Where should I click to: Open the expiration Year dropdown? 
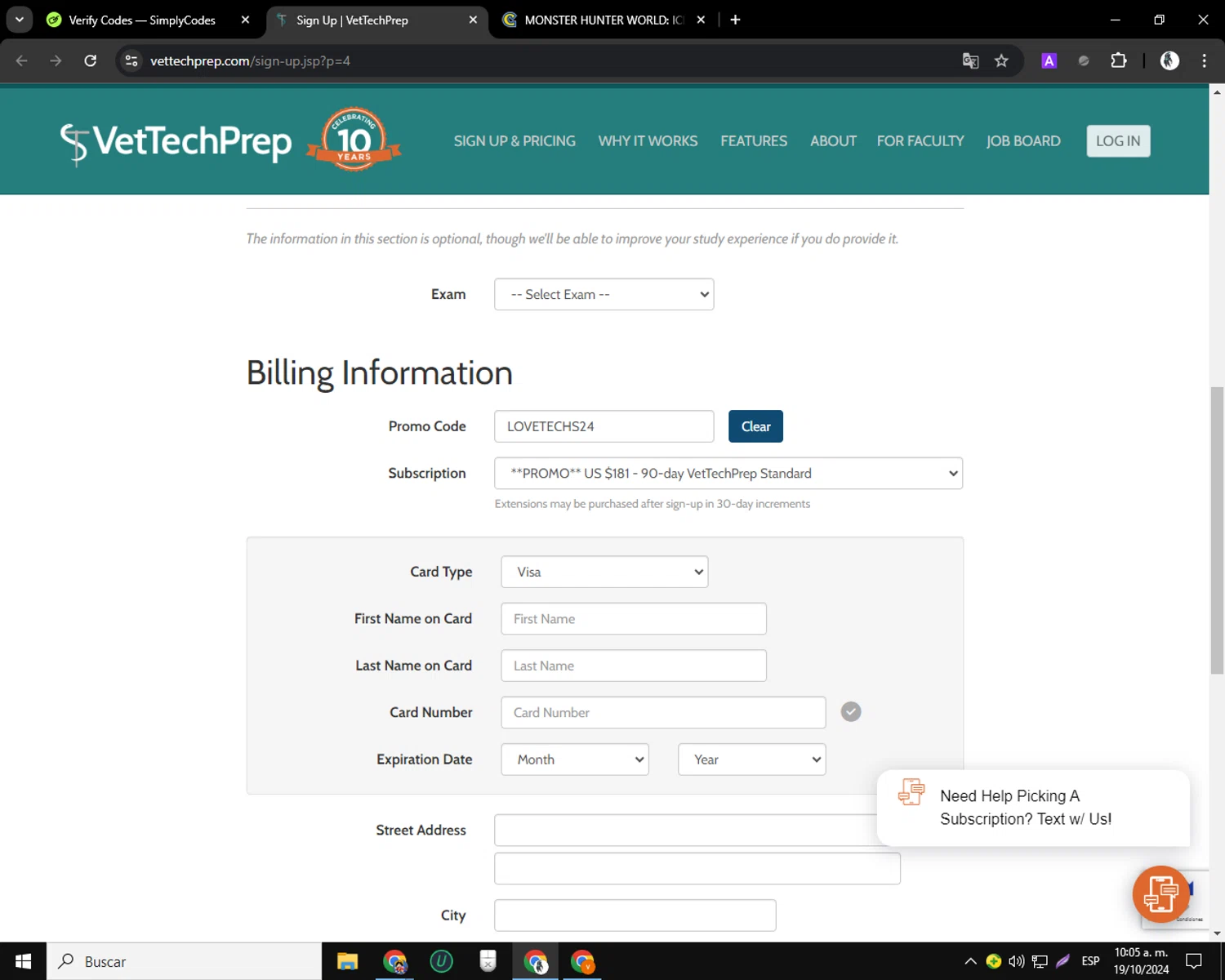751,759
